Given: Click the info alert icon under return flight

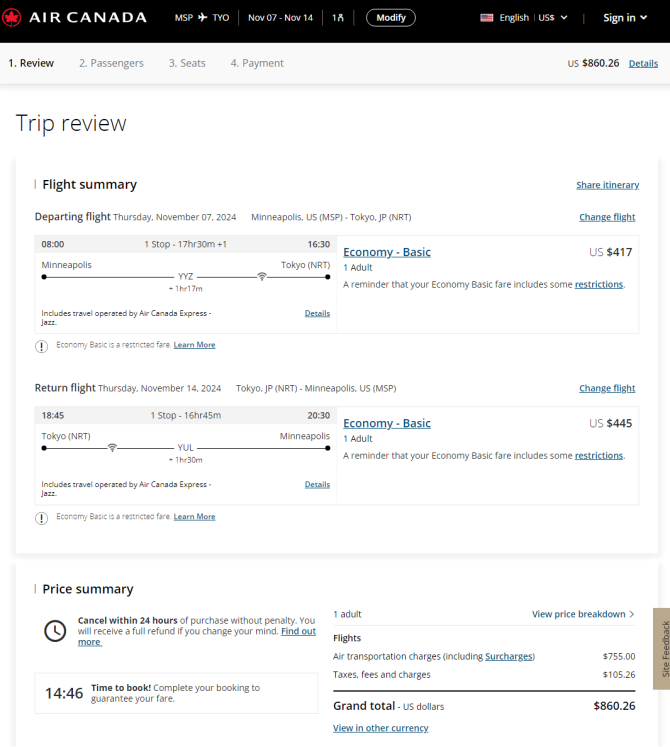Looking at the screenshot, I should point(41,518).
